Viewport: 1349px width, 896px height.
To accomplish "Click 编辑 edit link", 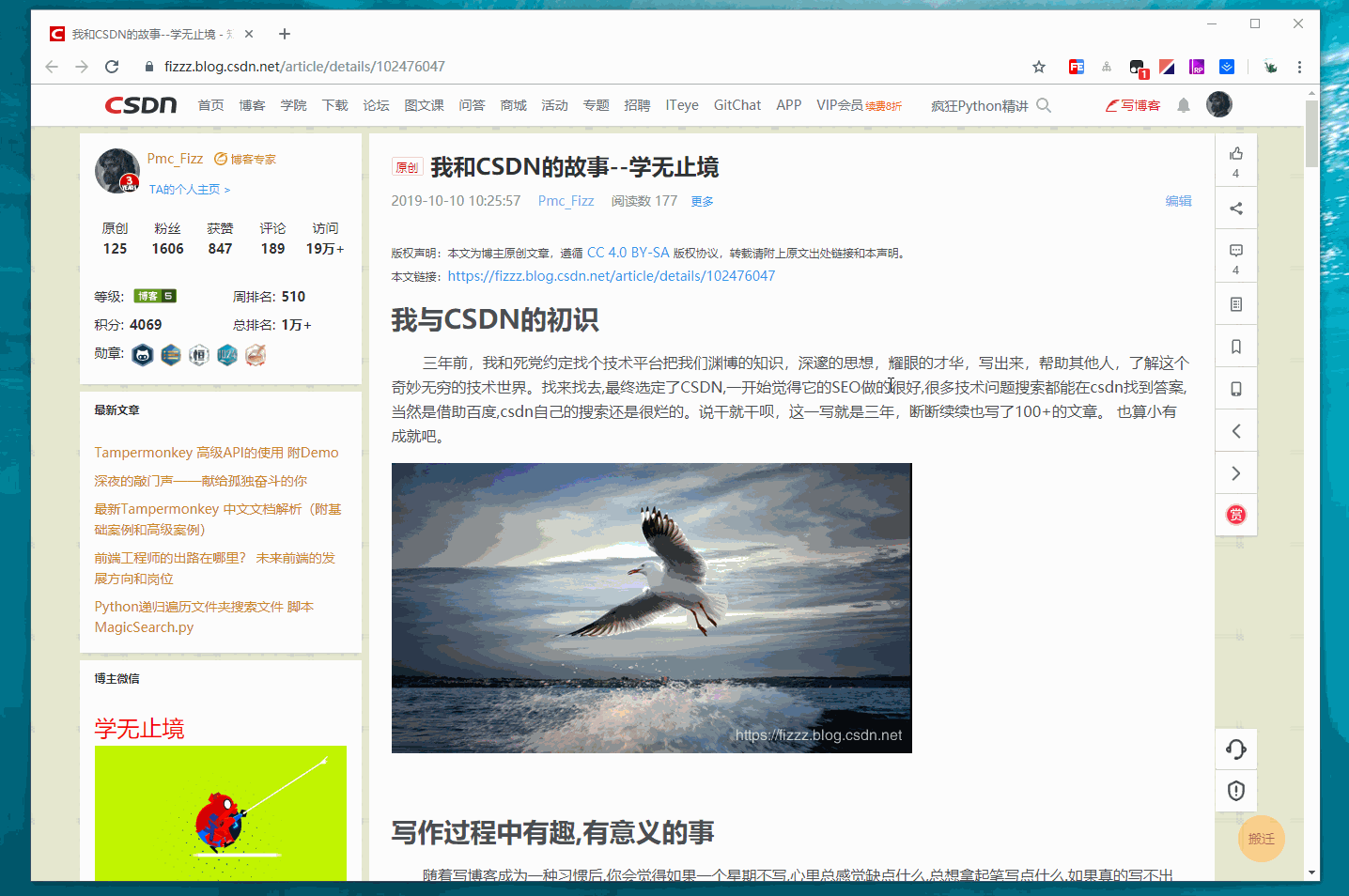I will 1179,201.
